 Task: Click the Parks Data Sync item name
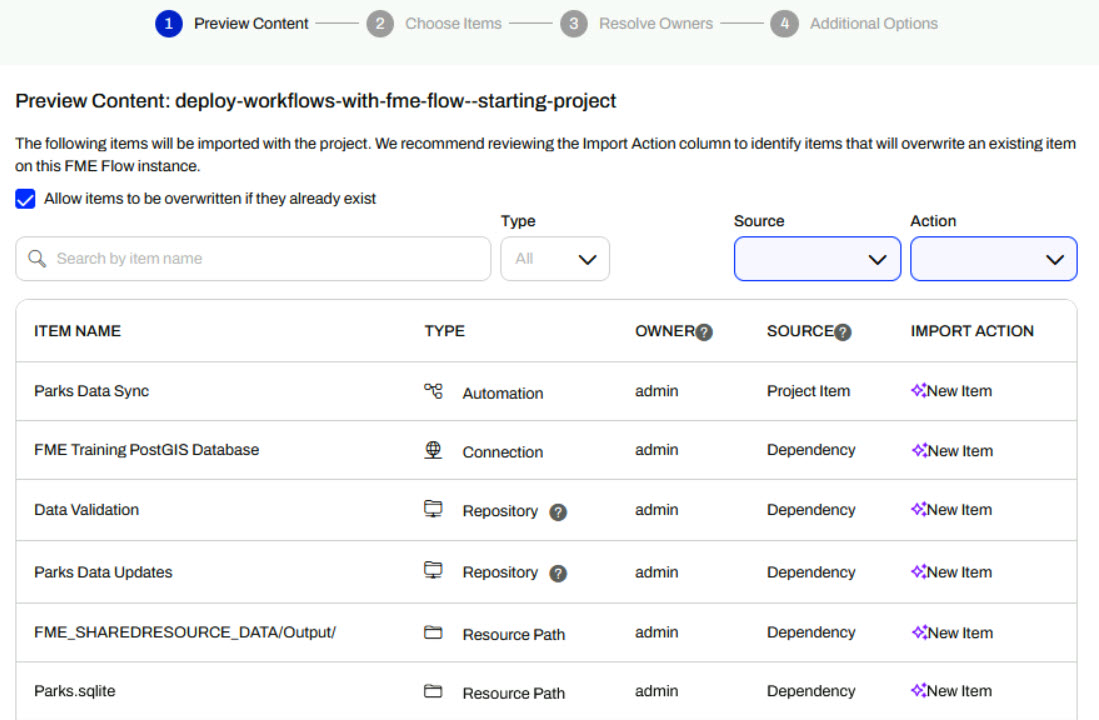(x=91, y=391)
